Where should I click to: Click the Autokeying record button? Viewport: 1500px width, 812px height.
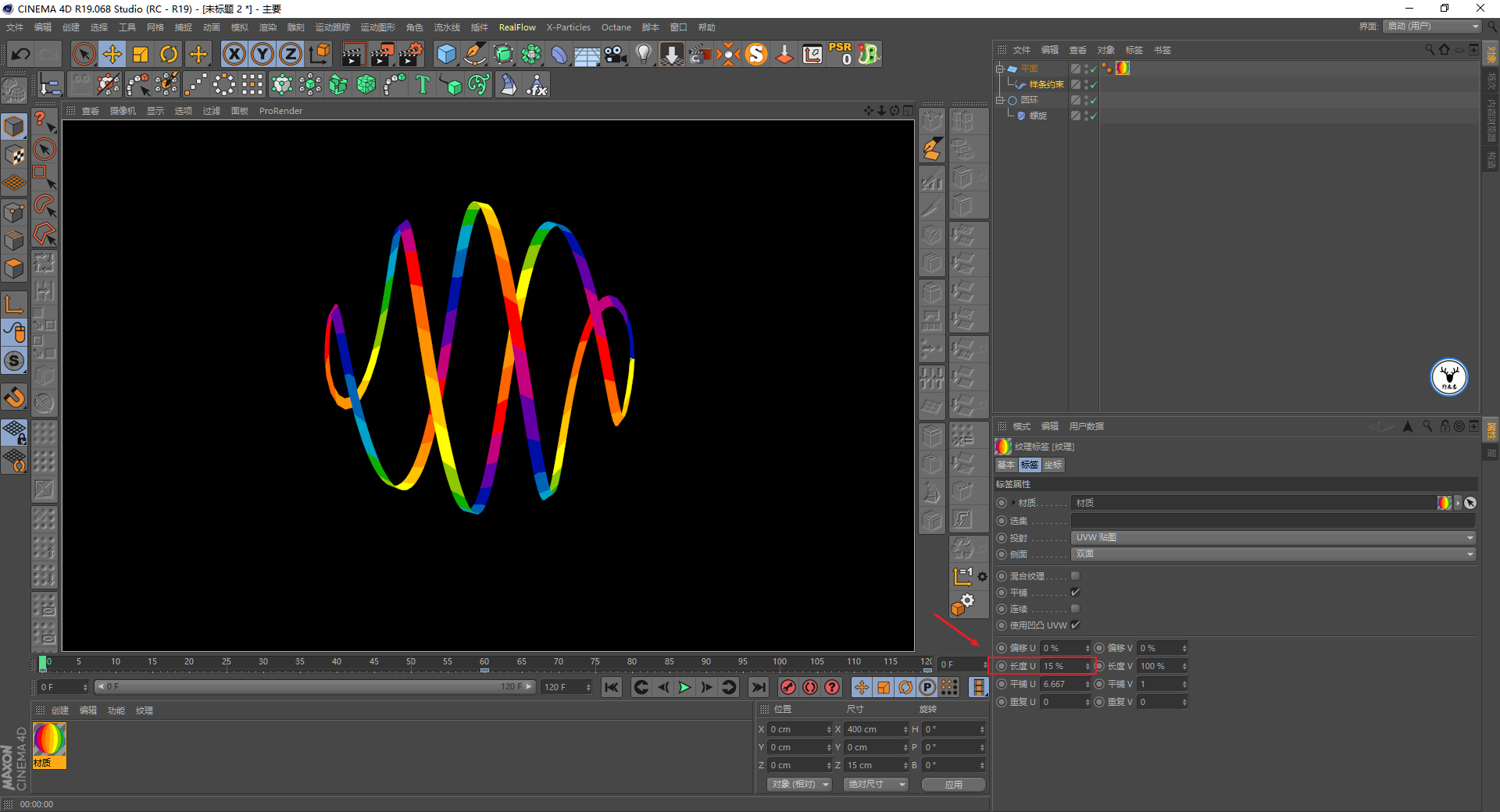(x=810, y=687)
